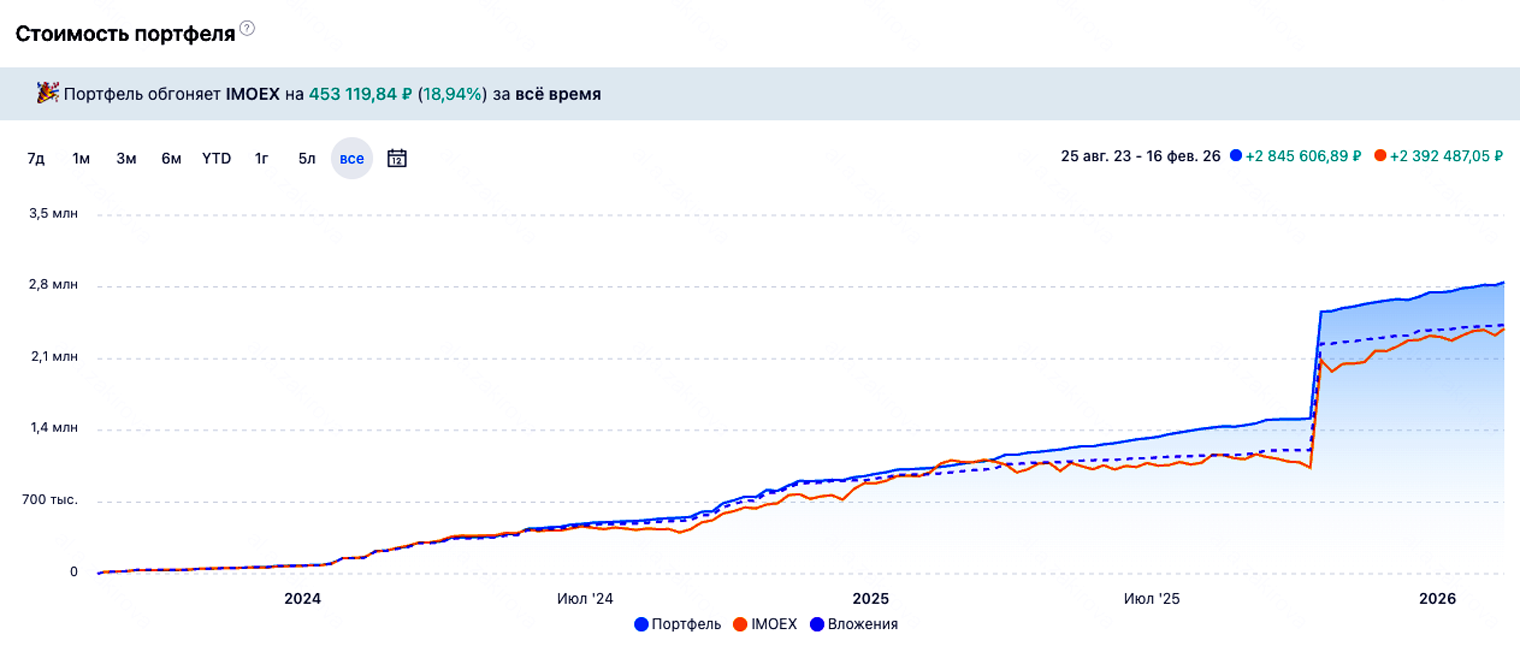Click the всё время period link
The height and width of the screenshot is (664, 1520).
[558, 94]
